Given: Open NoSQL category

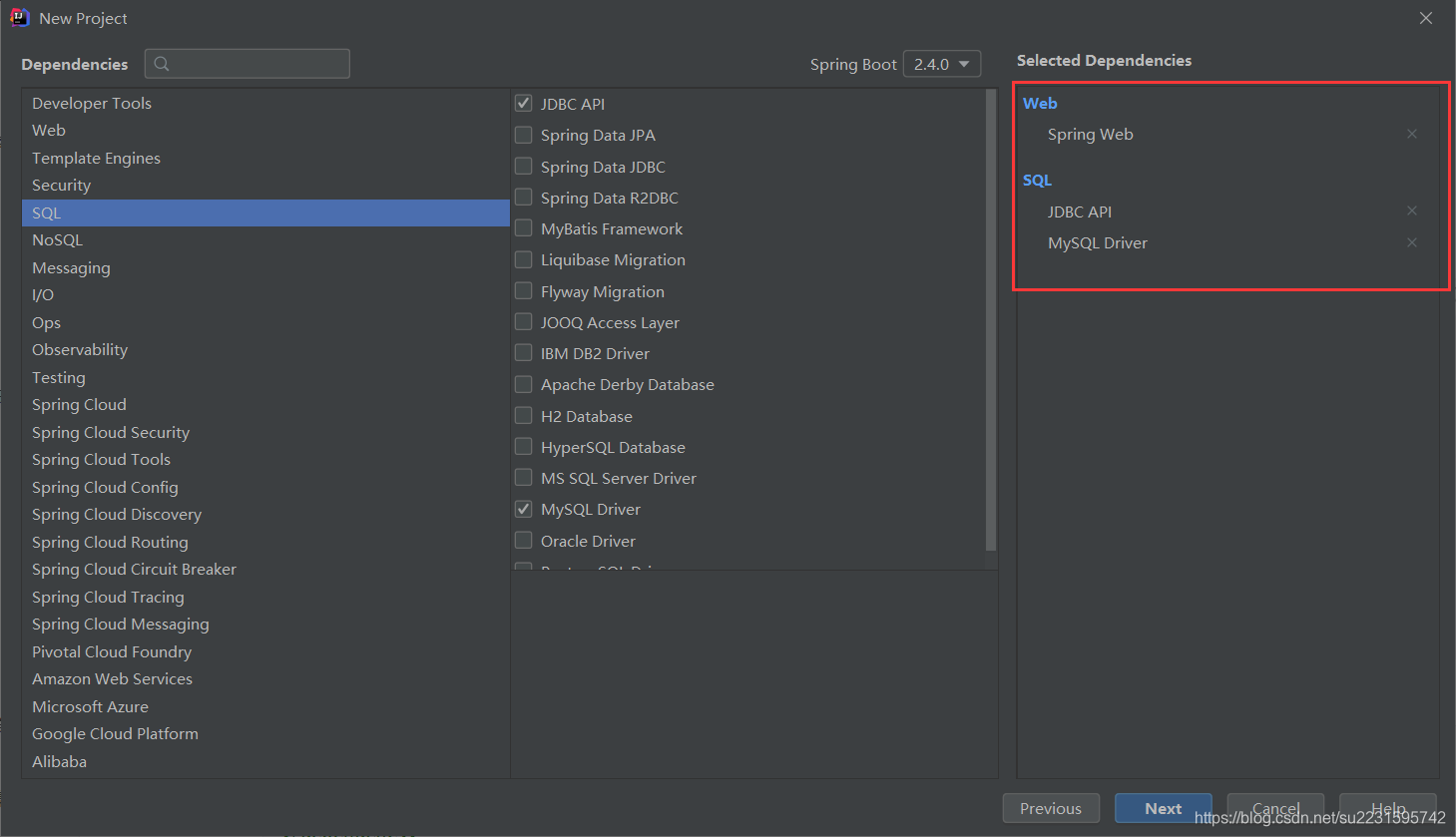Looking at the screenshot, I should 265,239.
